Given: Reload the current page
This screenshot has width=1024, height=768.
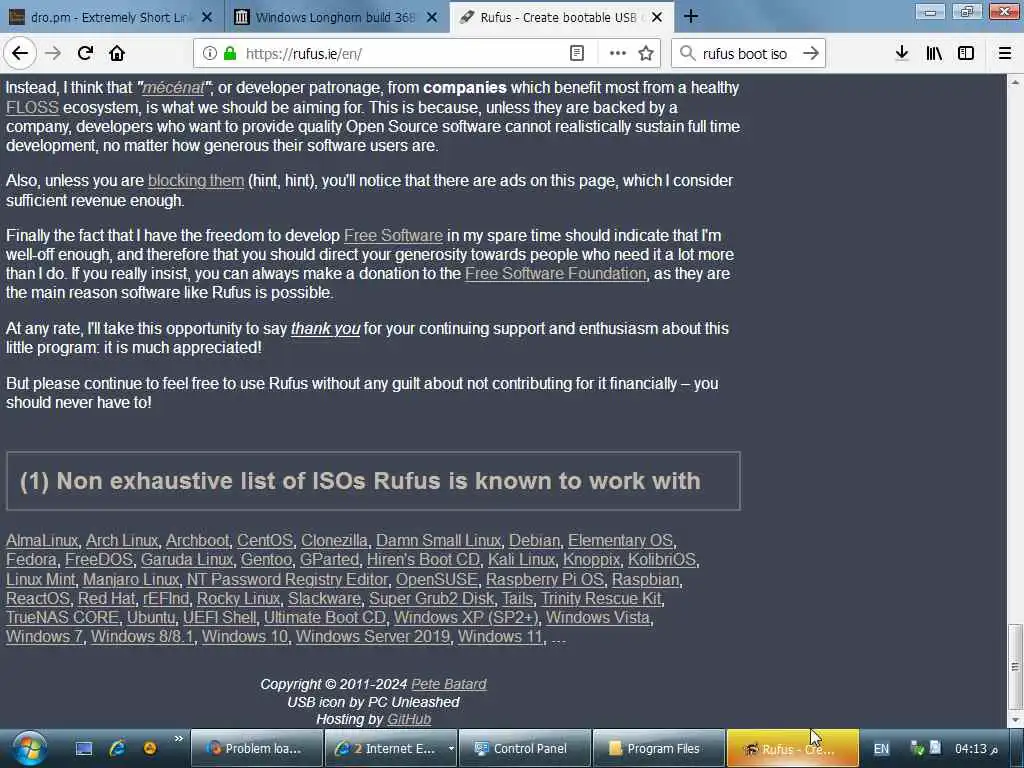Looking at the screenshot, I should coord(85,54).
